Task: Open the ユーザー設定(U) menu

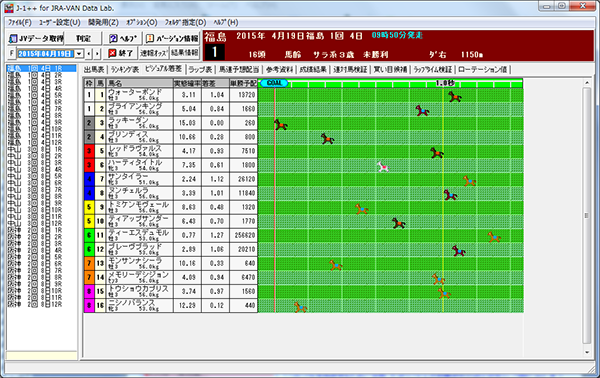Action: point(60,23)
